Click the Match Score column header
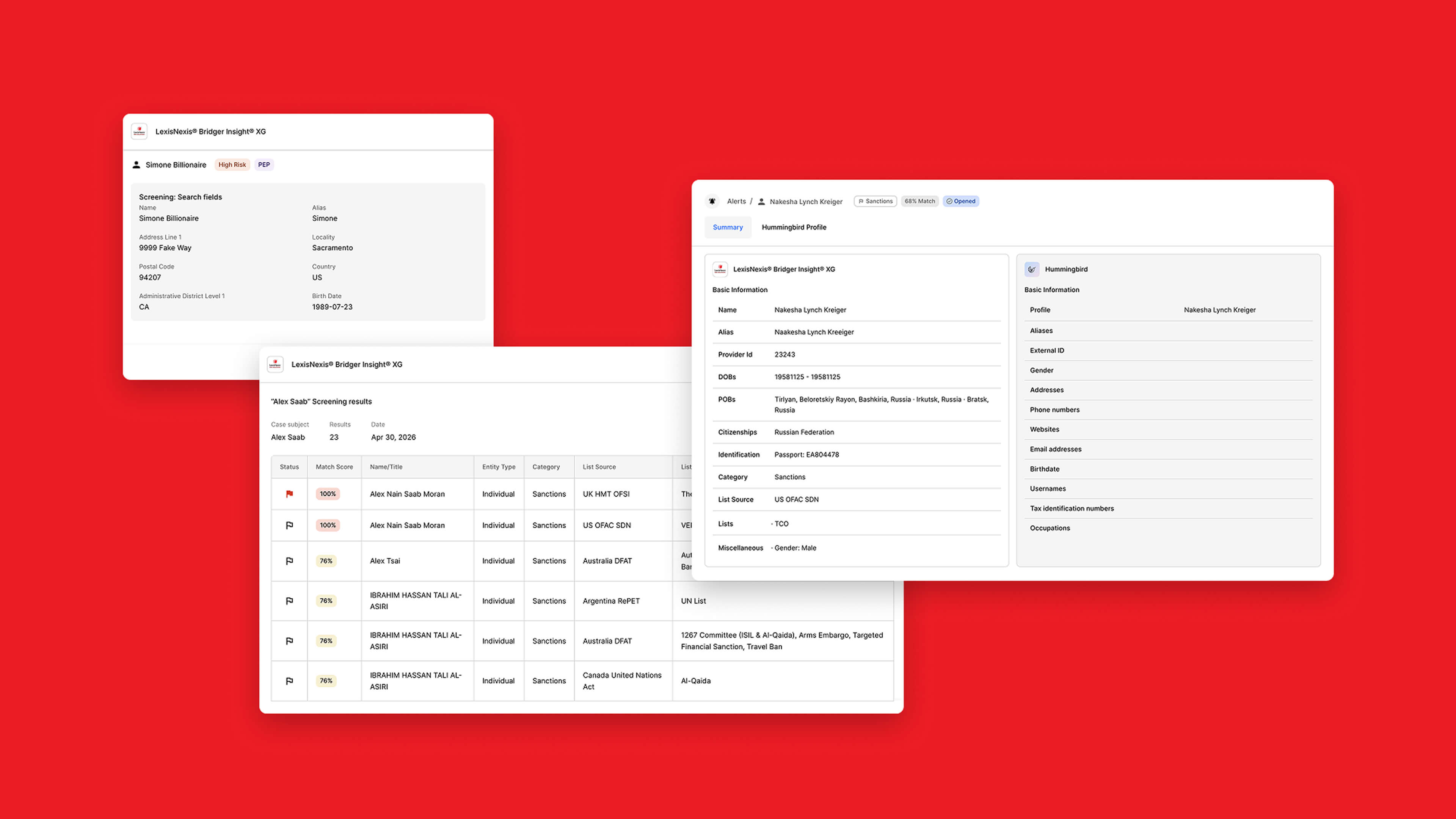 [x=334, y=467]
